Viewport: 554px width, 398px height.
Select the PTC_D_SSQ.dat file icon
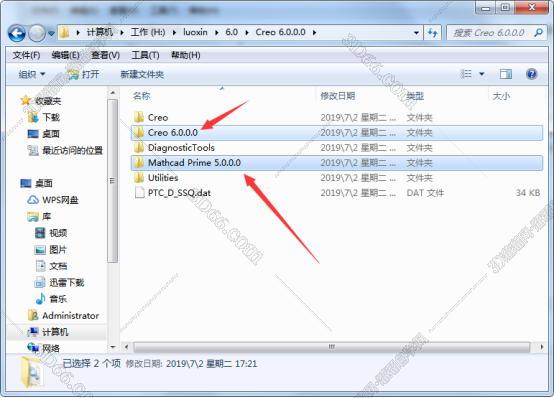tap(140, 193)
